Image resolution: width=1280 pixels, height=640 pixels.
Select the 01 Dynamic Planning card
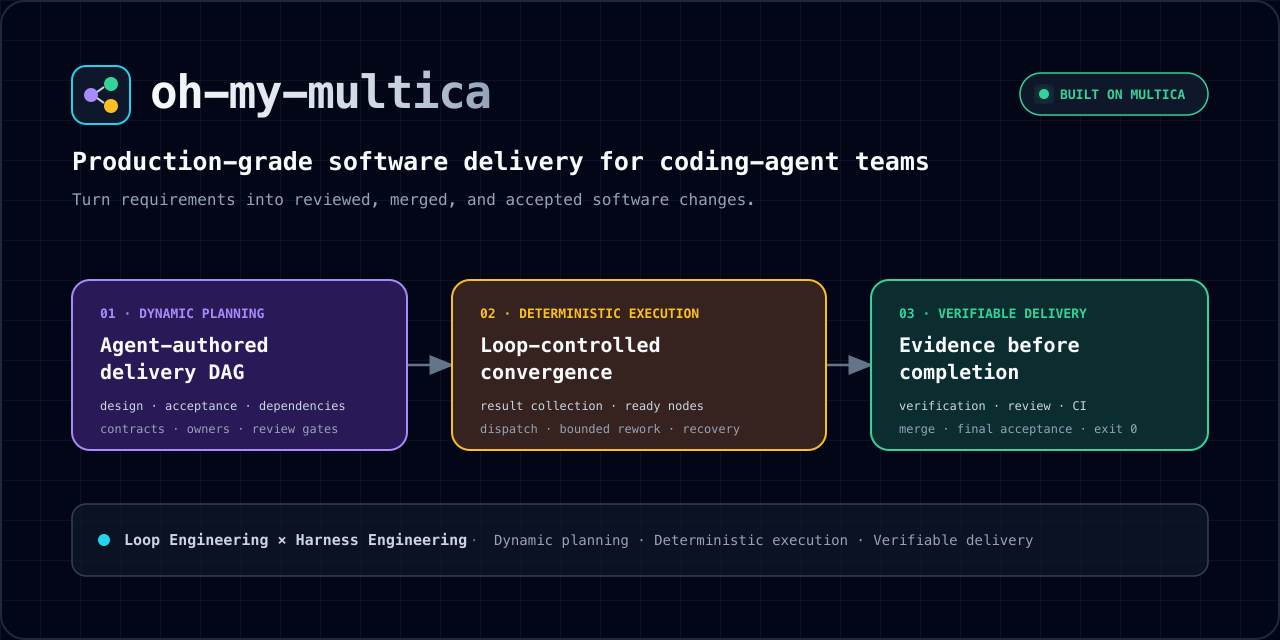[x=240, y=365]
